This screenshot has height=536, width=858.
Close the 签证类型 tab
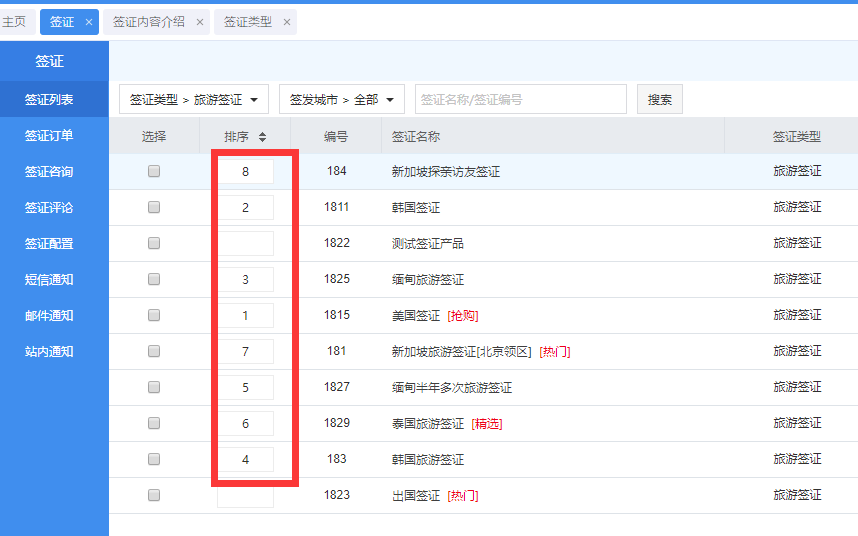[x=286, y=22]
